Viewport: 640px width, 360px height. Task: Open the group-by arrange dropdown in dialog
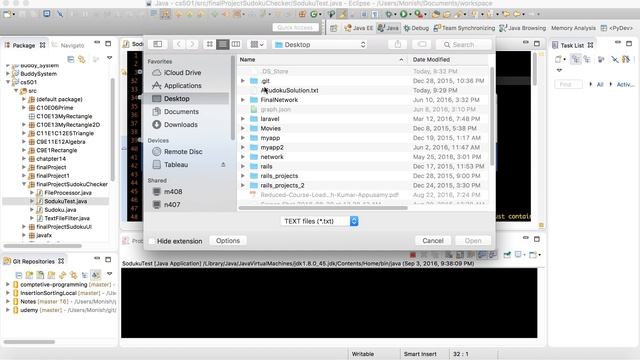point(257,44)
